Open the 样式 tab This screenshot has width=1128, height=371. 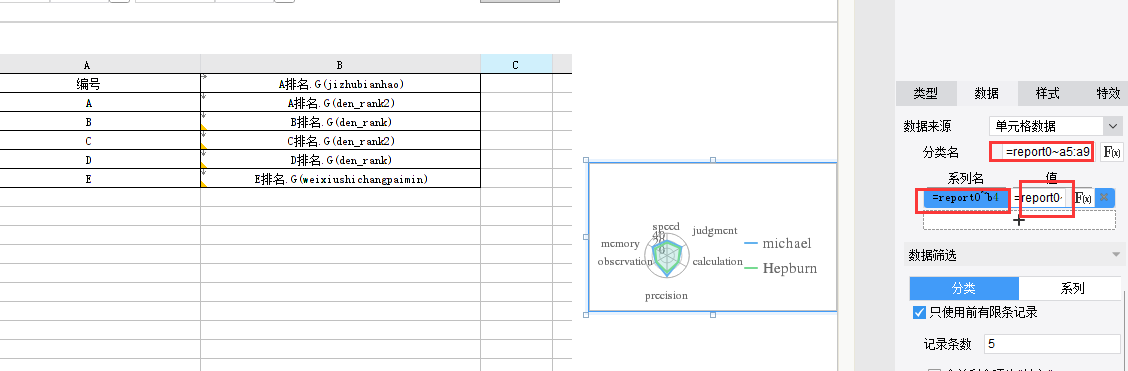click(x=1047, y=93)
